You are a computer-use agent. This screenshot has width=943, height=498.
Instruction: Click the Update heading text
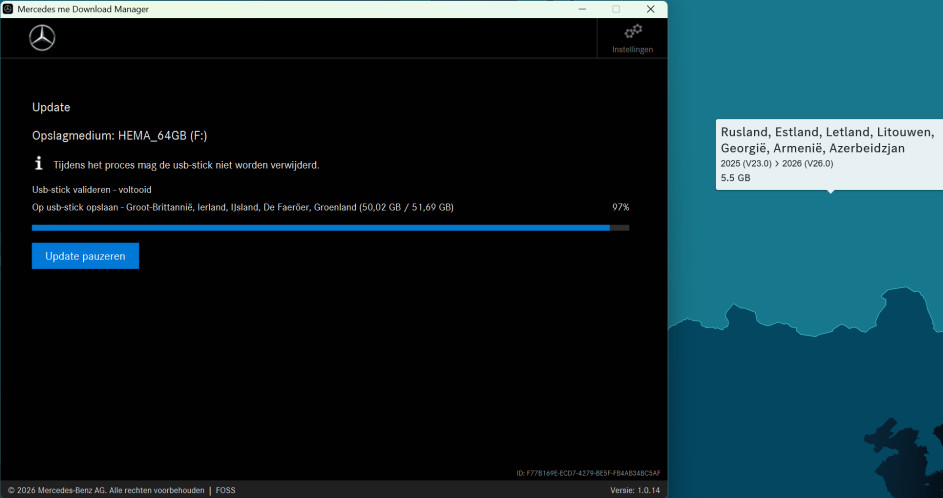(x=51, y=107)
